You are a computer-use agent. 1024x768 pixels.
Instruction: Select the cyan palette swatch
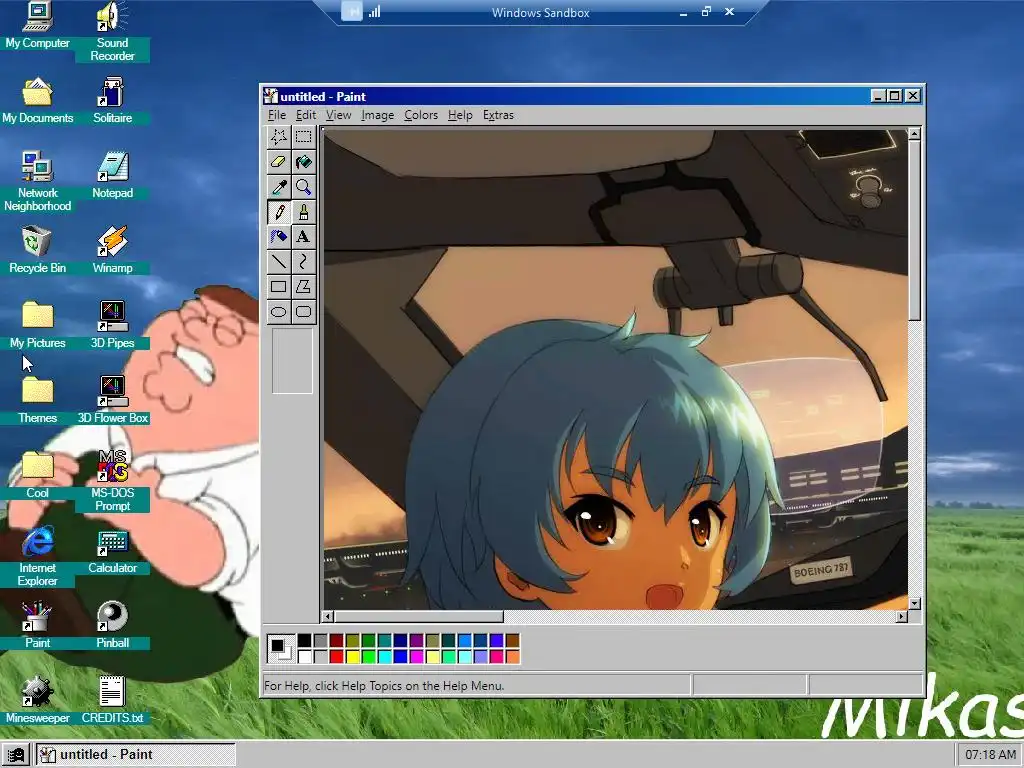(385, 656)
